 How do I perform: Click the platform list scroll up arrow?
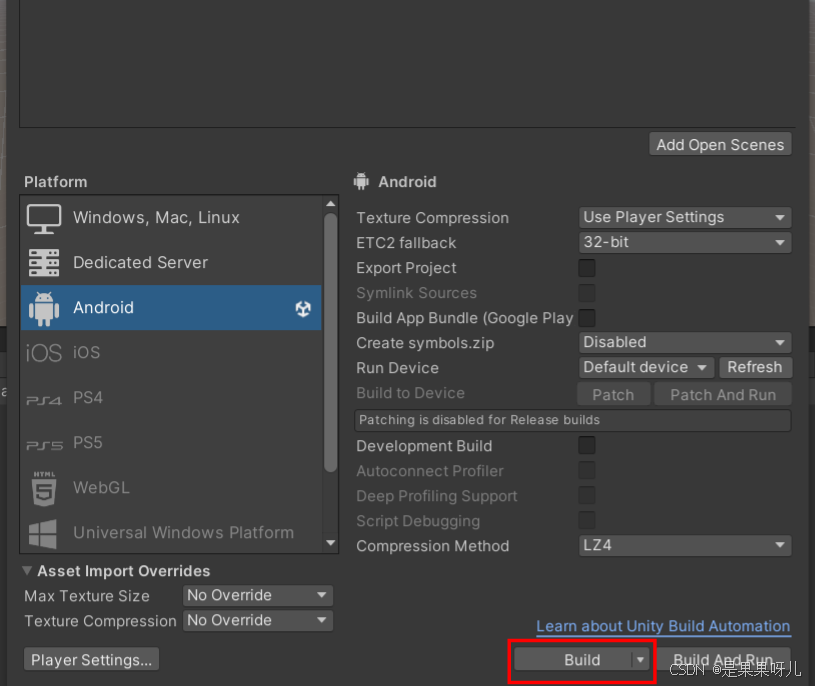(331, 204)
